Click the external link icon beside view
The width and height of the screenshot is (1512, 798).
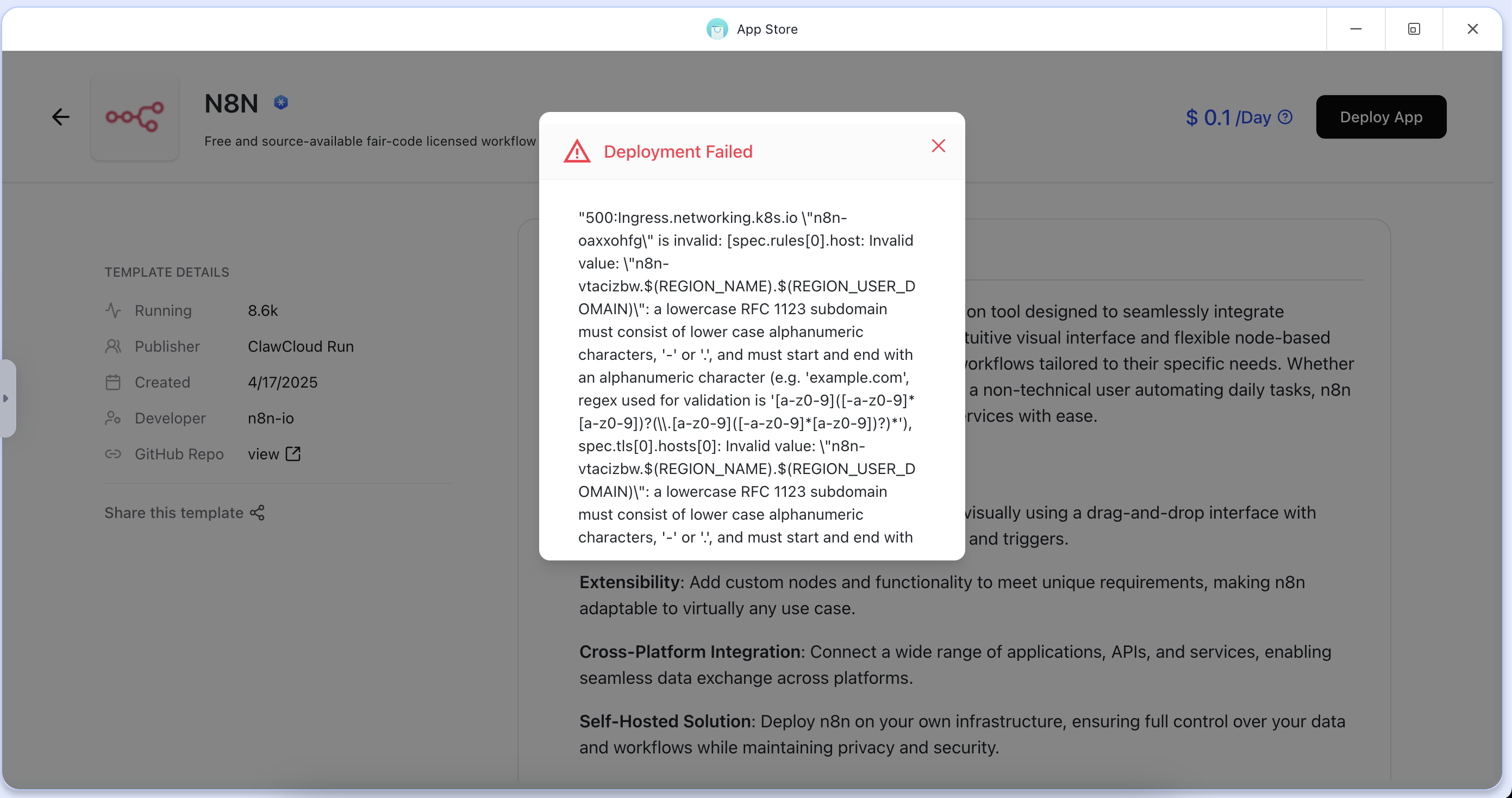pyautogui.click(x=293, y=454)
